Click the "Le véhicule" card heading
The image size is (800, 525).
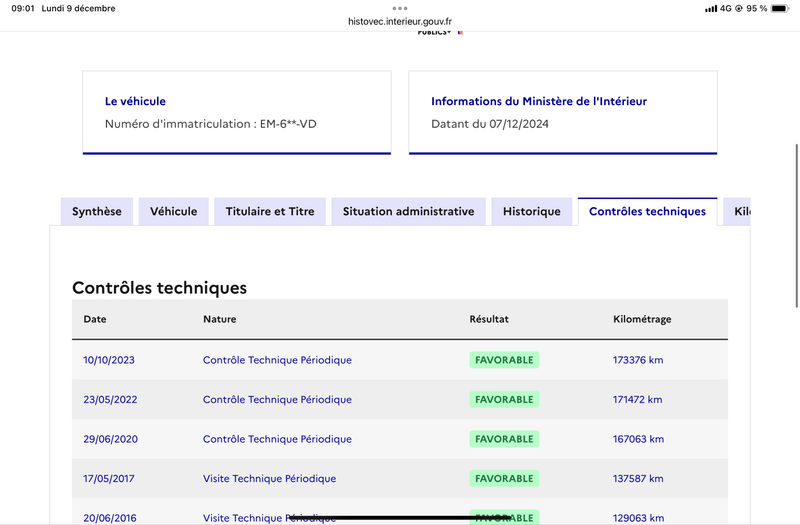[x=135, y=101]
